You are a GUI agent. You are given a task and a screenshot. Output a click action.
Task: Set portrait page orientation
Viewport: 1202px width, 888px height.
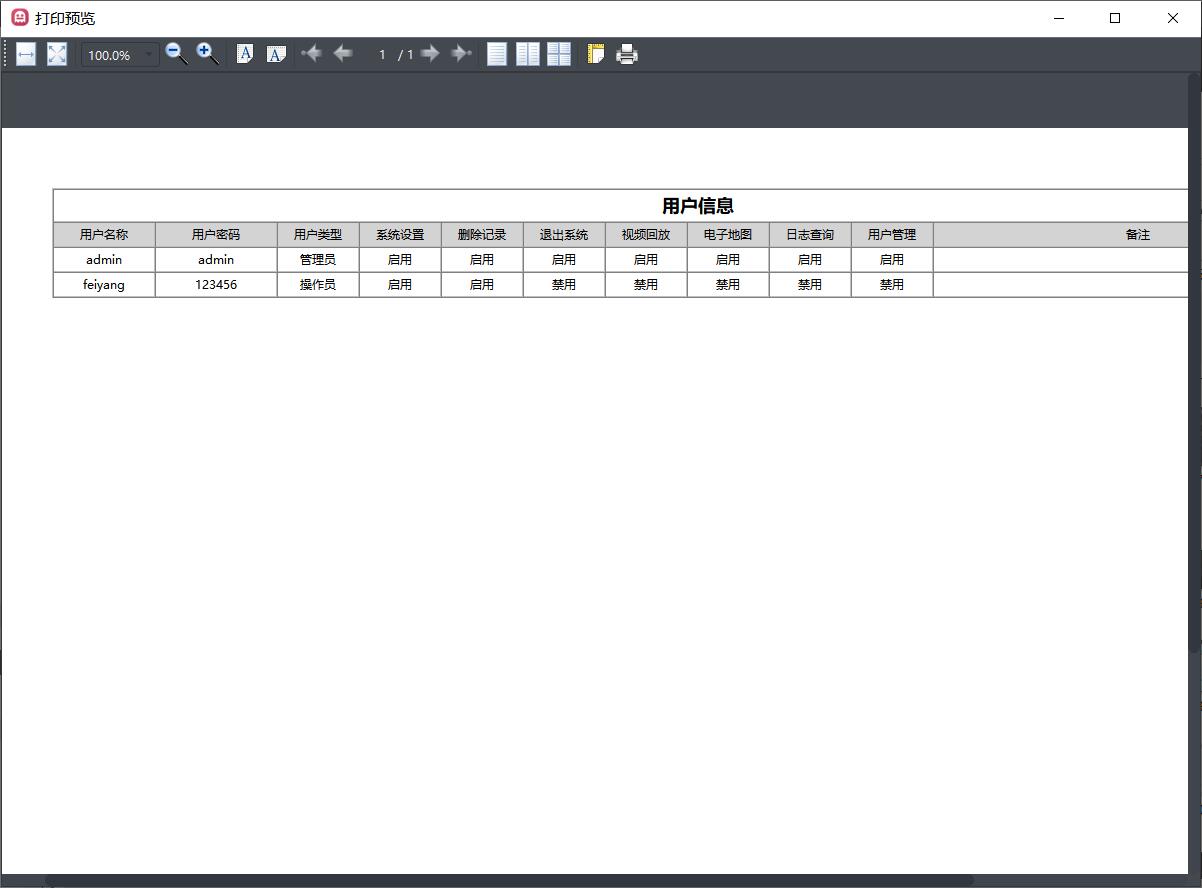pyautogui.click(x=244, y=54)
